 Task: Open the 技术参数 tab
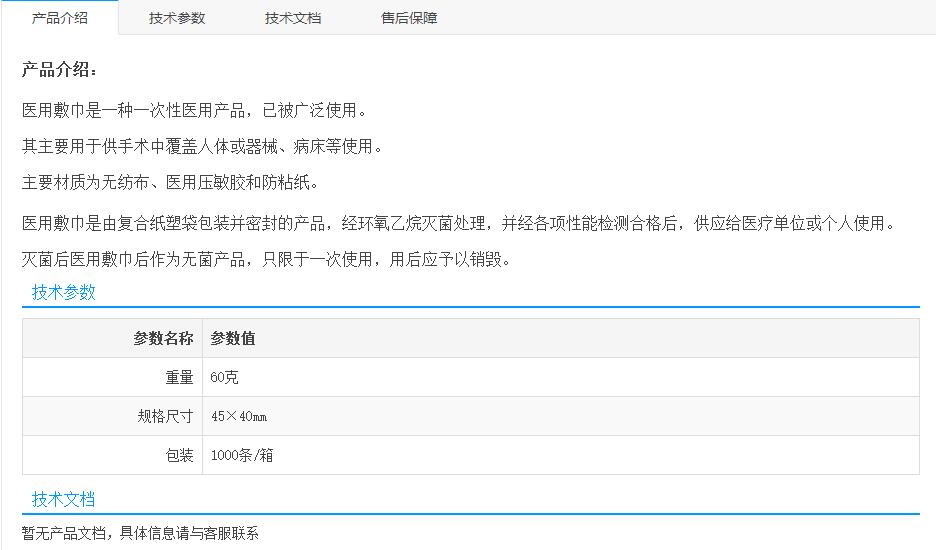tap(177, 18)
